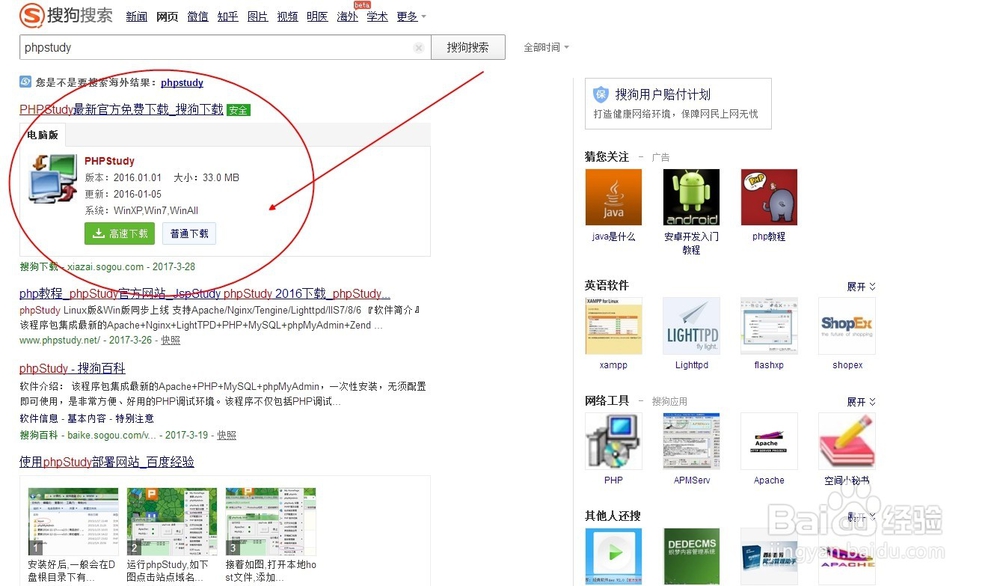
Task: Open step 3 tutorial thumbnail
Action: [271, 521]
